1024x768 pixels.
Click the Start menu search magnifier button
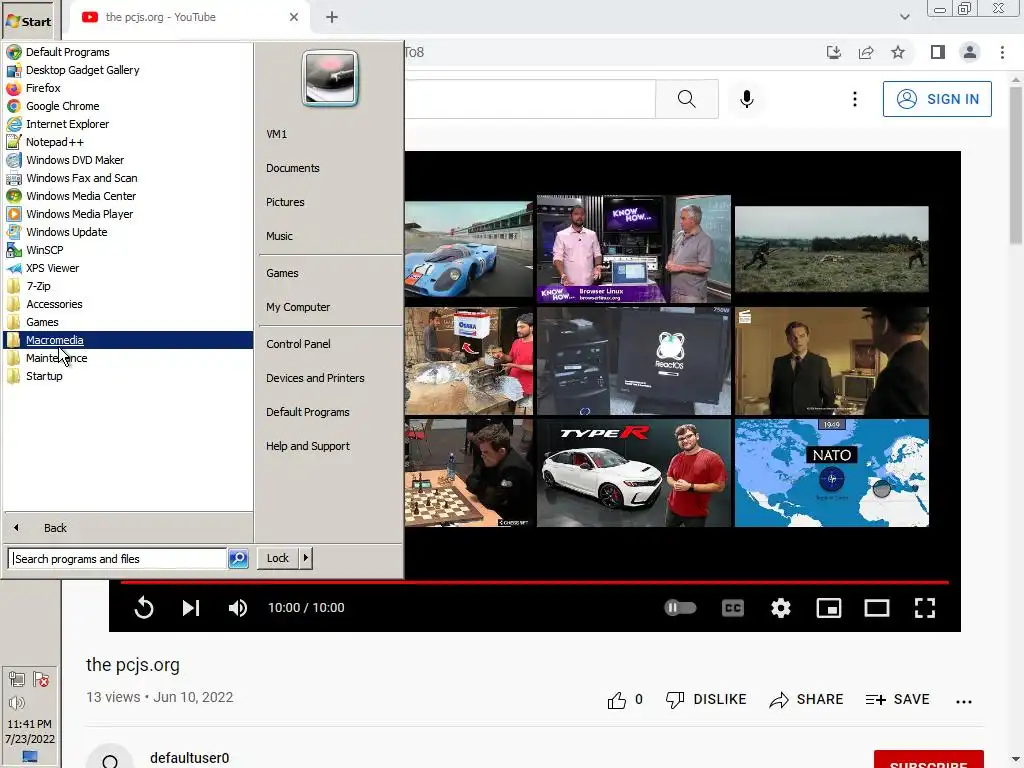[x=238, y=558]
